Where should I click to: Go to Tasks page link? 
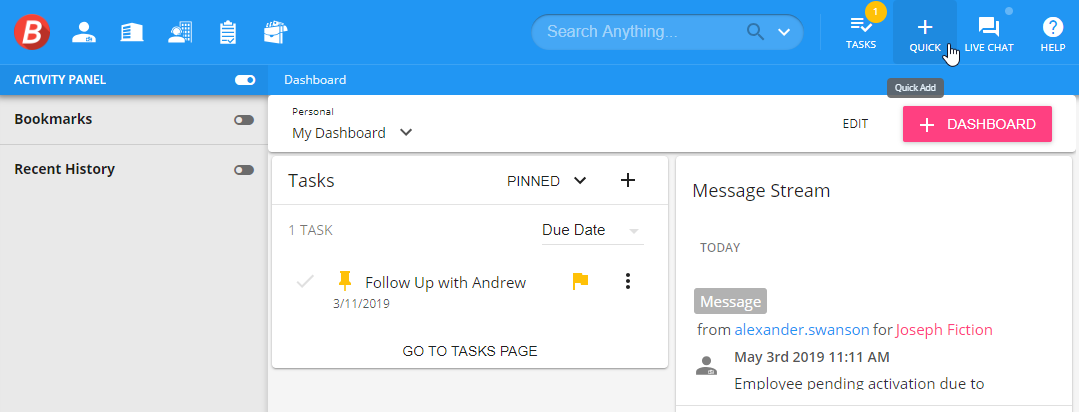470,351
